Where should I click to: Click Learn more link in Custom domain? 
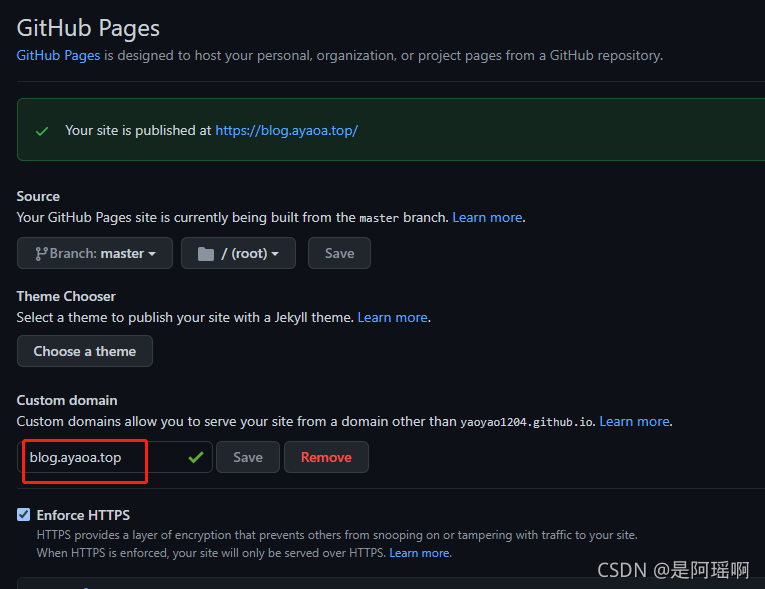pos(634,422)
